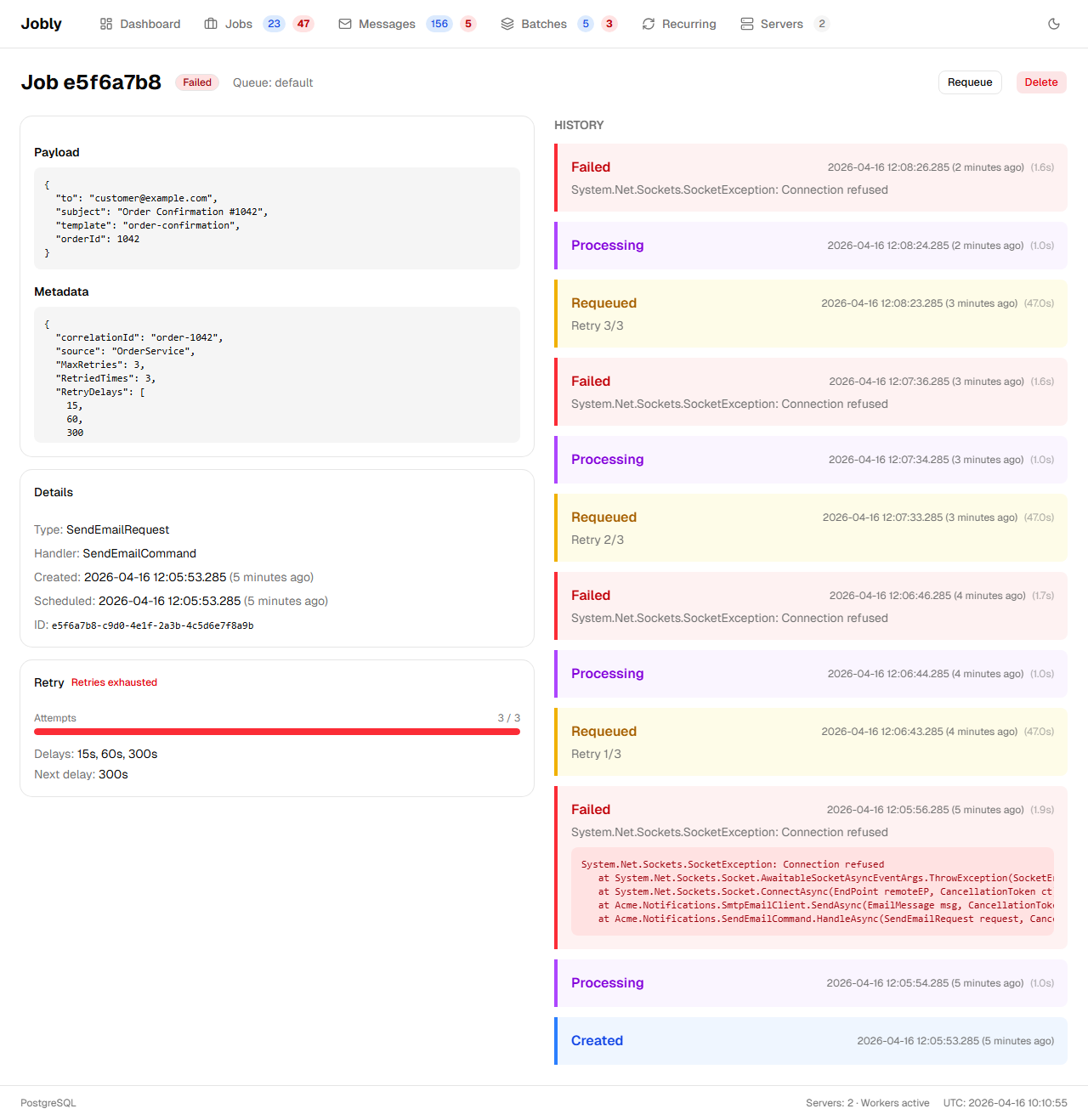
Task: Click the Recurring refresh icon
Action: 649,24
